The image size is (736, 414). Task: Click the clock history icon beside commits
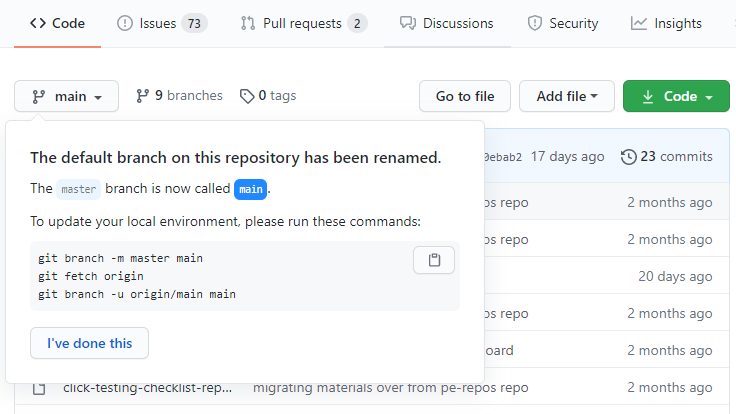point(629,157)
